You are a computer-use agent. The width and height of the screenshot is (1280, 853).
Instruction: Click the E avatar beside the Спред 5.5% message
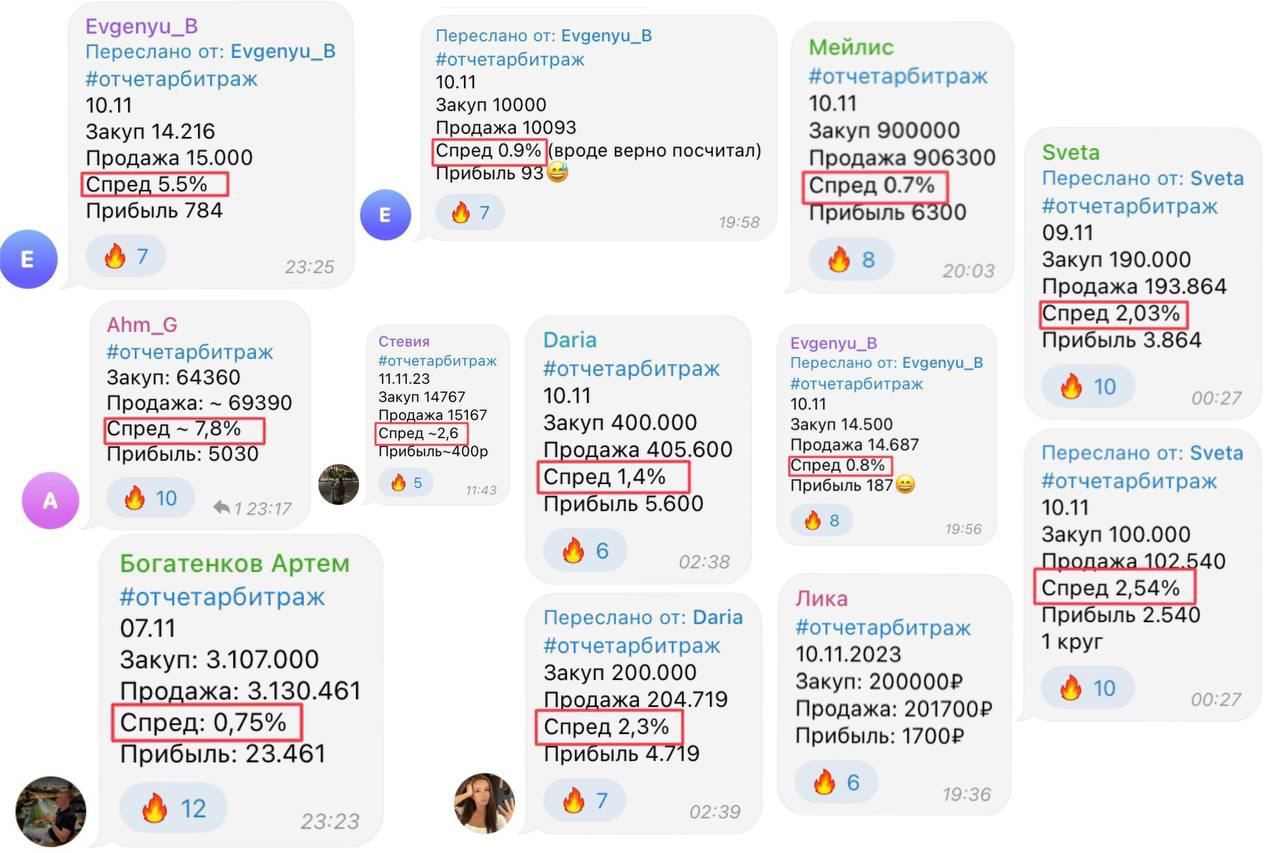[28, 259]
